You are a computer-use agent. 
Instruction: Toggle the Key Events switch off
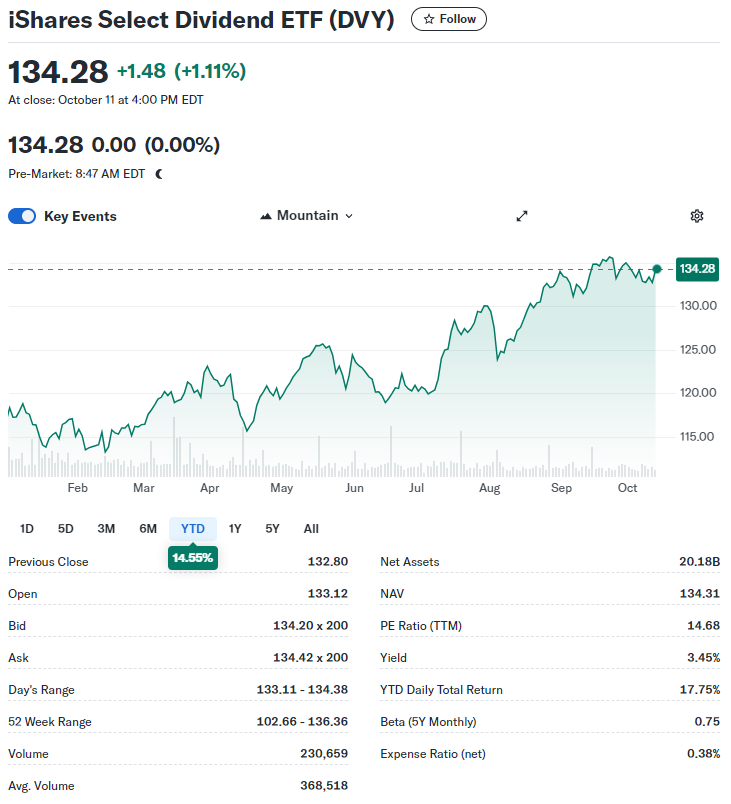22,216
